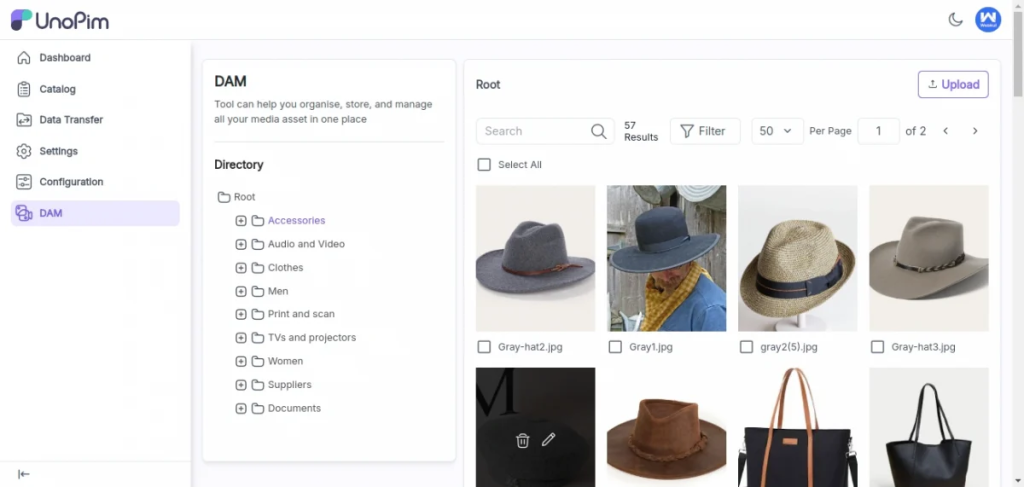Click the Upload button
1024x487 pixels.
pyautogui.click(x=953, y=84)
